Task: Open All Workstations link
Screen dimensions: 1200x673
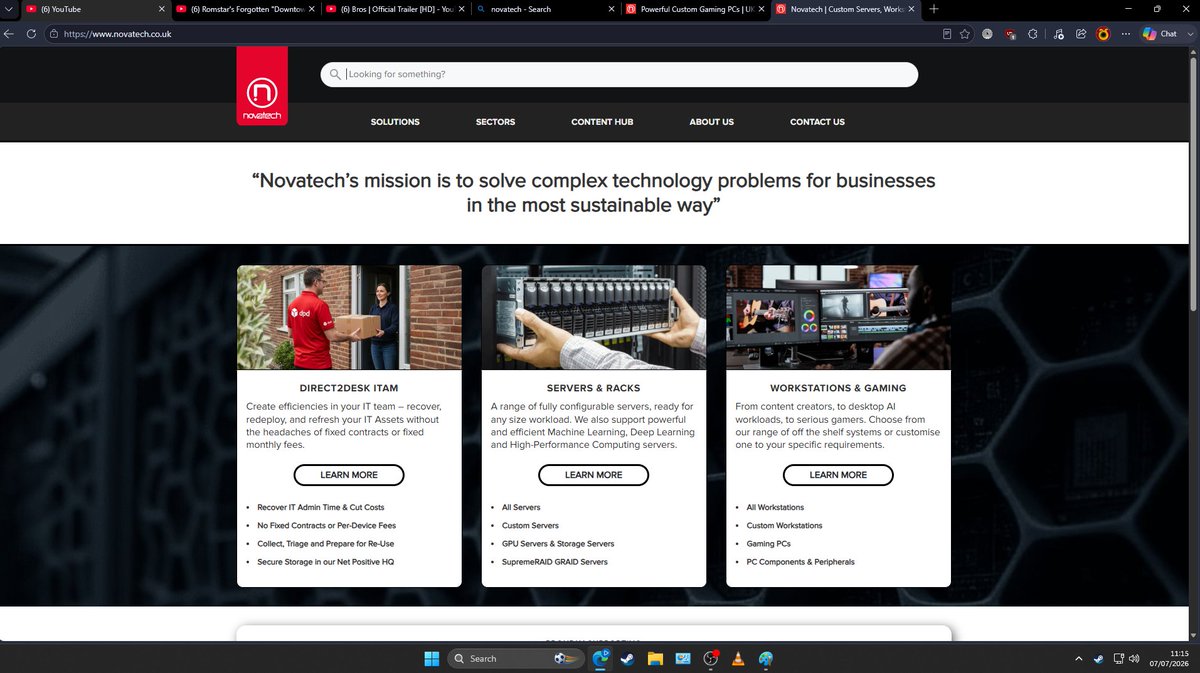Action: (x=775, y=507)
